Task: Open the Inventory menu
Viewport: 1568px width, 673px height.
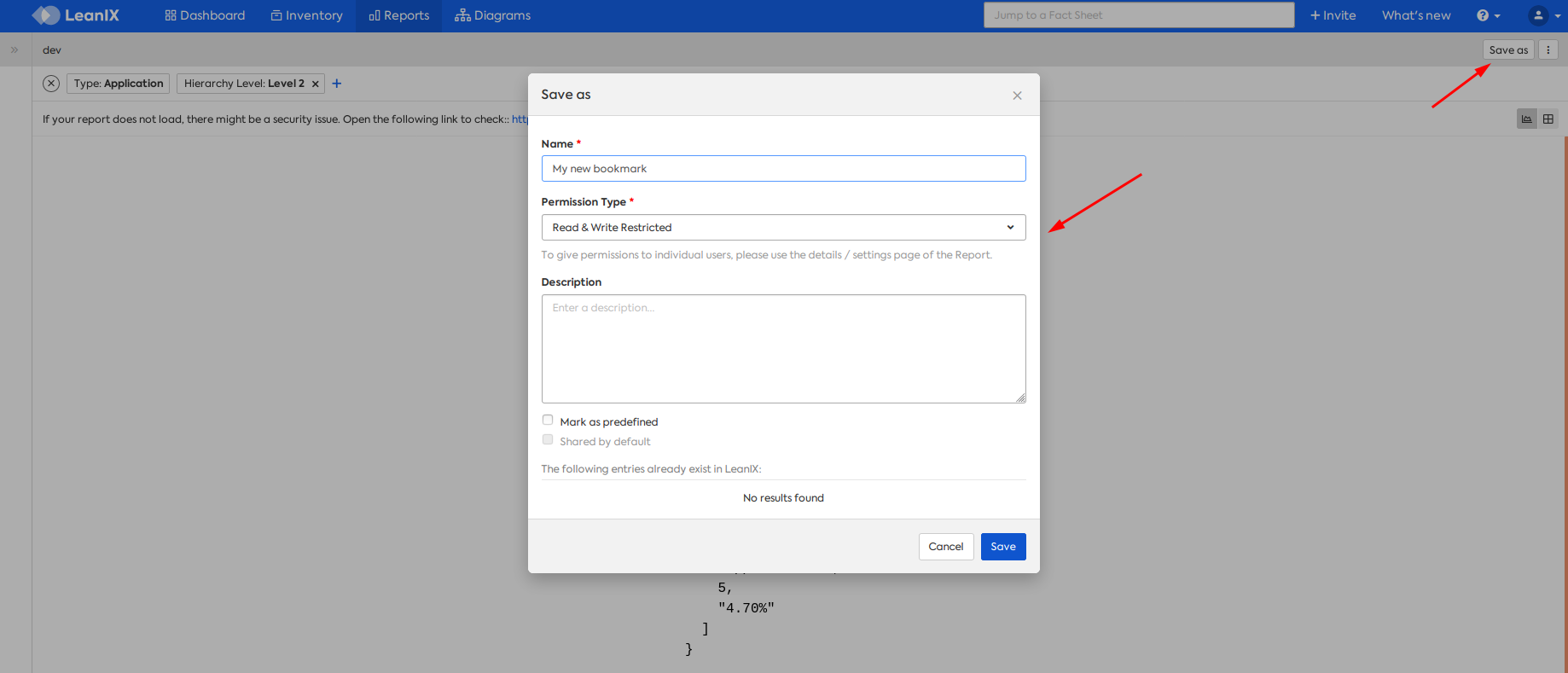Action: point(306,15)
